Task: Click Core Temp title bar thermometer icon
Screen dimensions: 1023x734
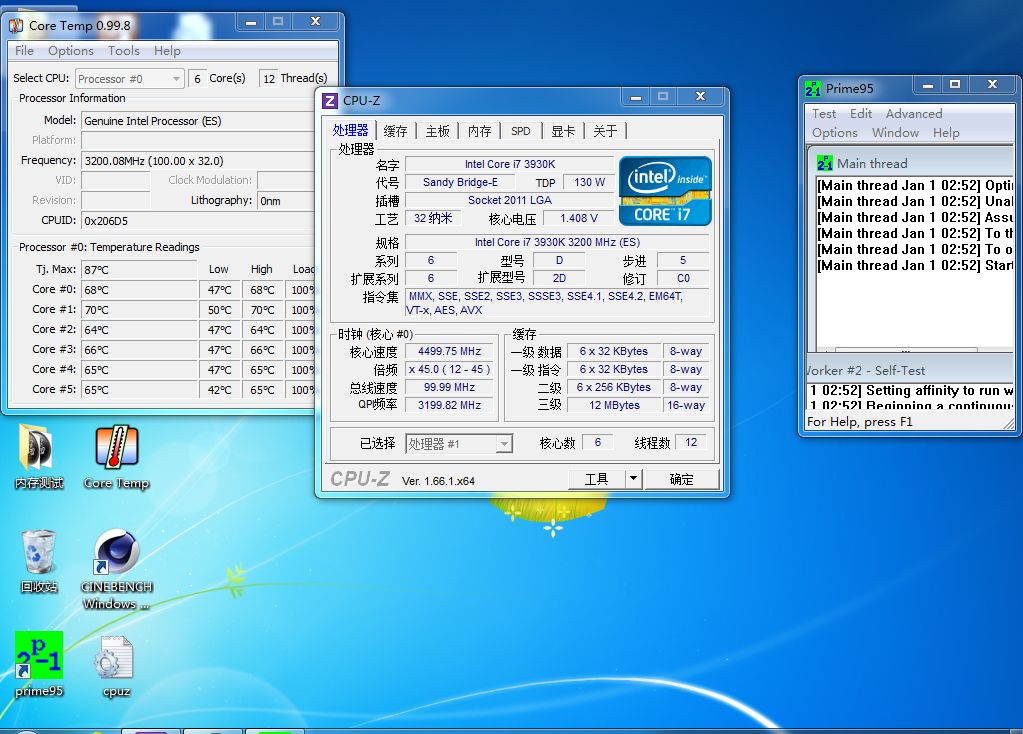Action: 16,26
